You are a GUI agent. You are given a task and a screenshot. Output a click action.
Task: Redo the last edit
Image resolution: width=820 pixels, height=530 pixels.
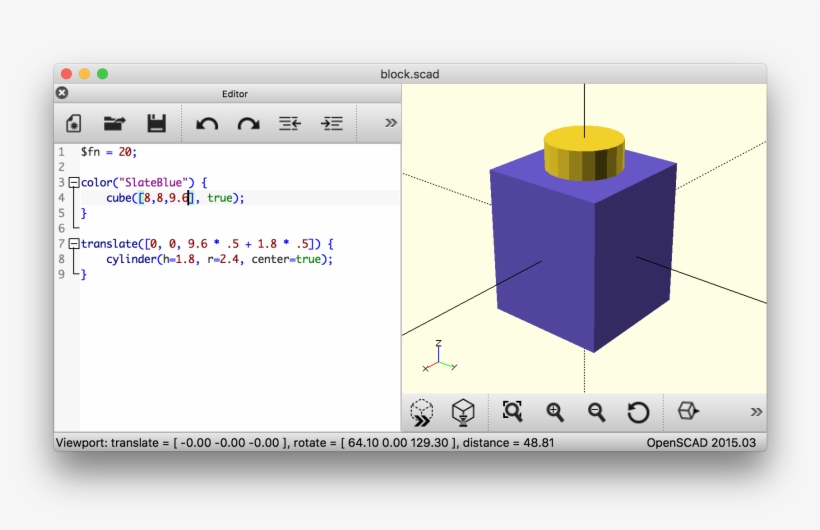pyautogui.click(x=248, y=124)
